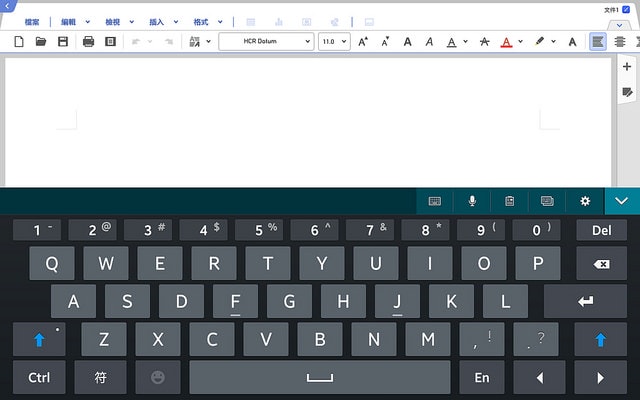640x400 pixels.
Task: Open the 檔案 menu
Action: [32, 21]
